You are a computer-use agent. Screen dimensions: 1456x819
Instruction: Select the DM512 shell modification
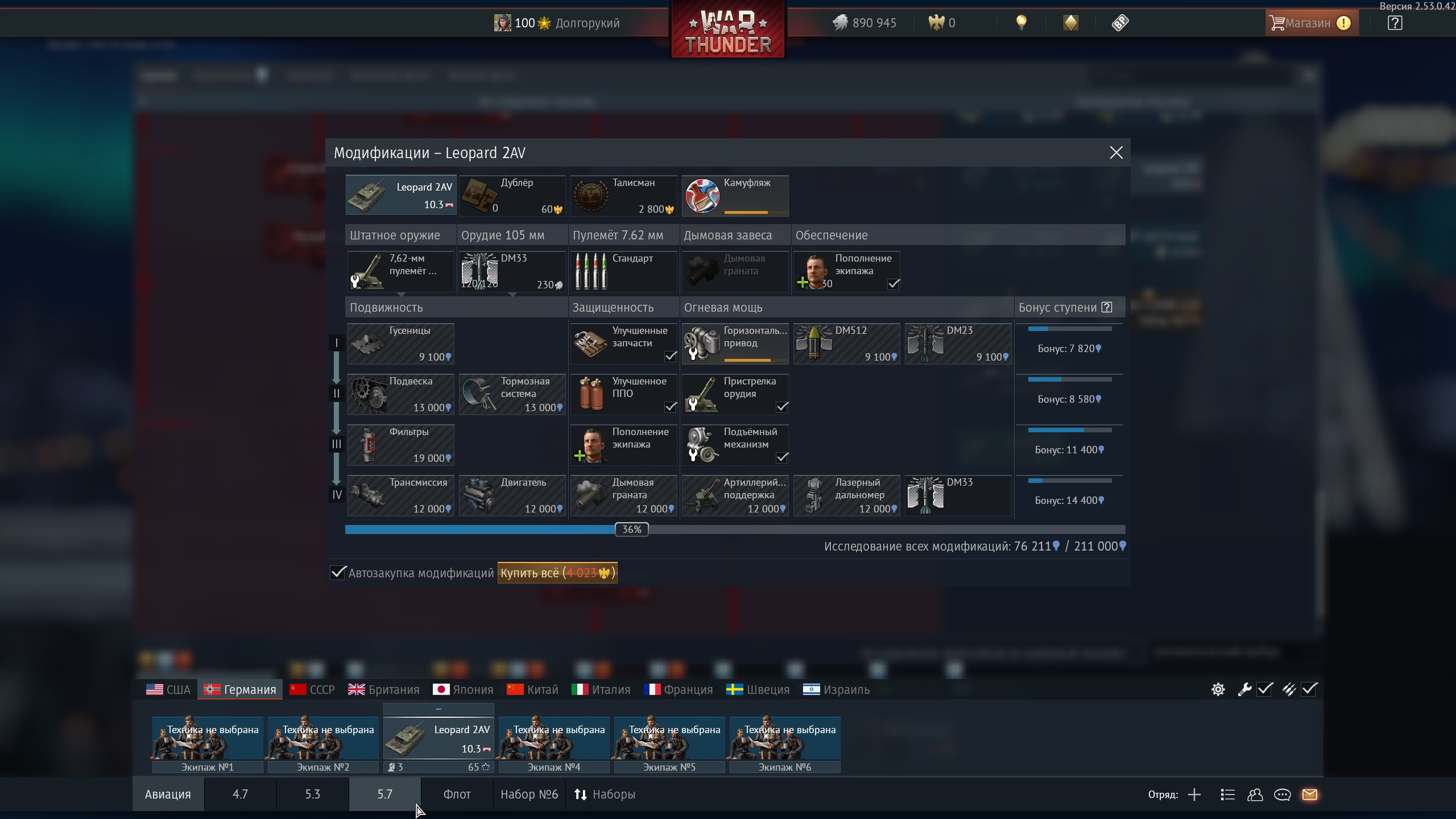point(846,344)
